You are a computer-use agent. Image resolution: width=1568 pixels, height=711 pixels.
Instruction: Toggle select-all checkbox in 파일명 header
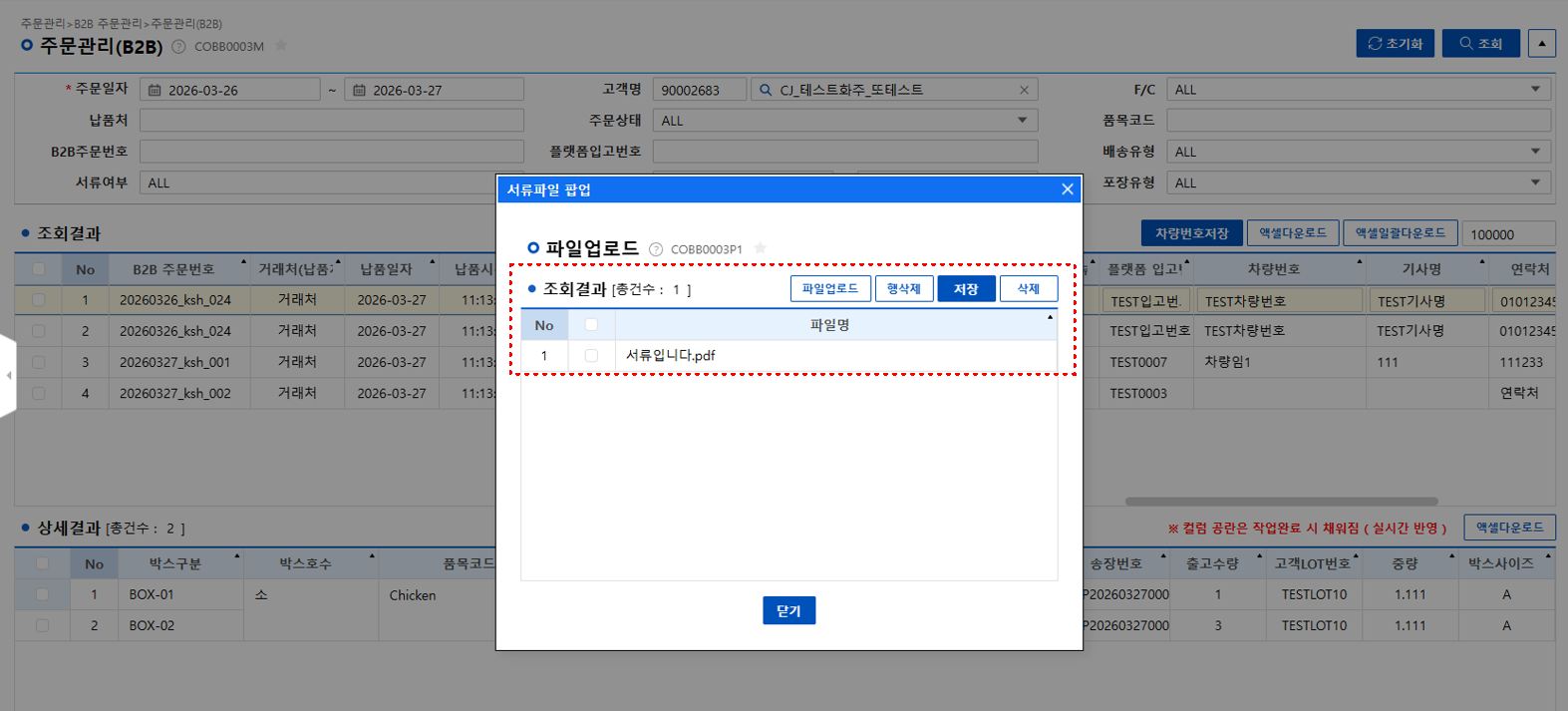(x=591, y=324)
